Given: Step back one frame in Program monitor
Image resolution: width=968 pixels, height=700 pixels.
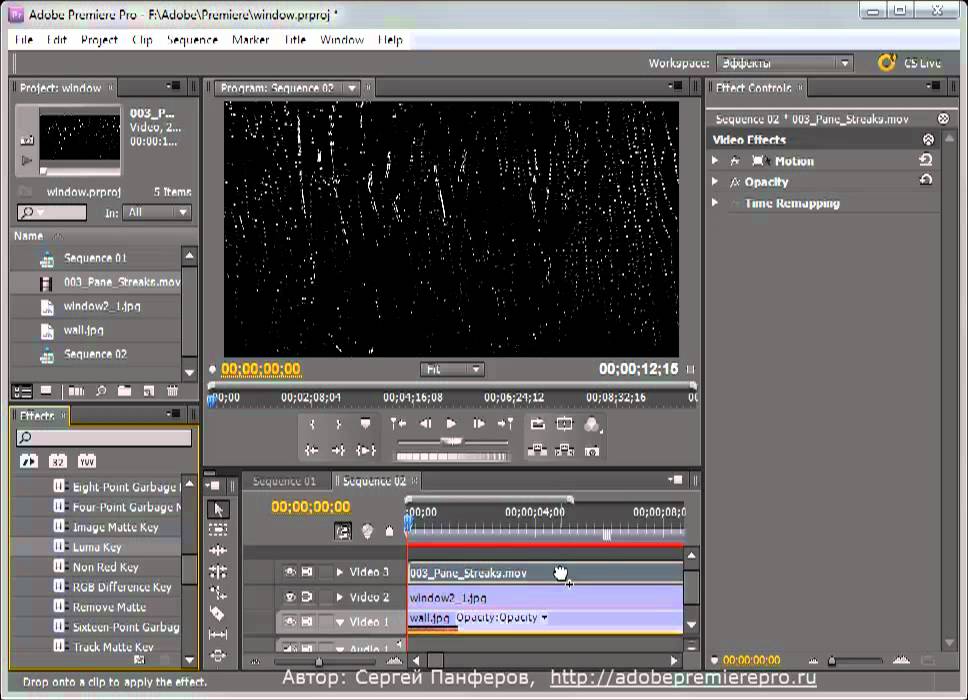Looking at the screenshot, I should pos(425,423).
